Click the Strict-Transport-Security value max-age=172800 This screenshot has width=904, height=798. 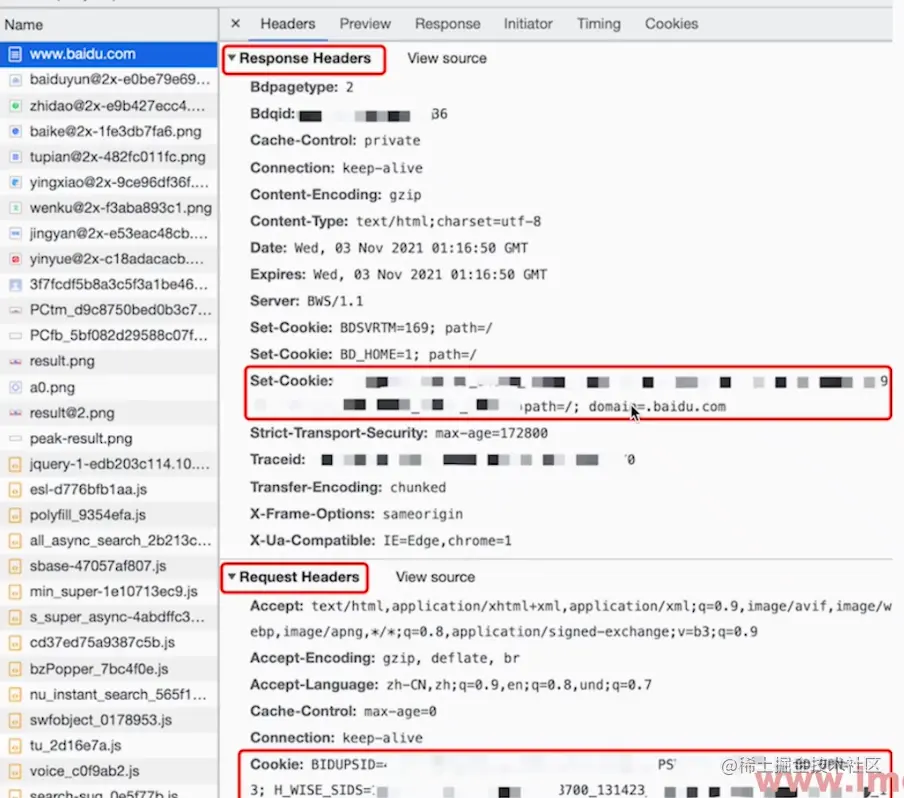click(491, 433)
